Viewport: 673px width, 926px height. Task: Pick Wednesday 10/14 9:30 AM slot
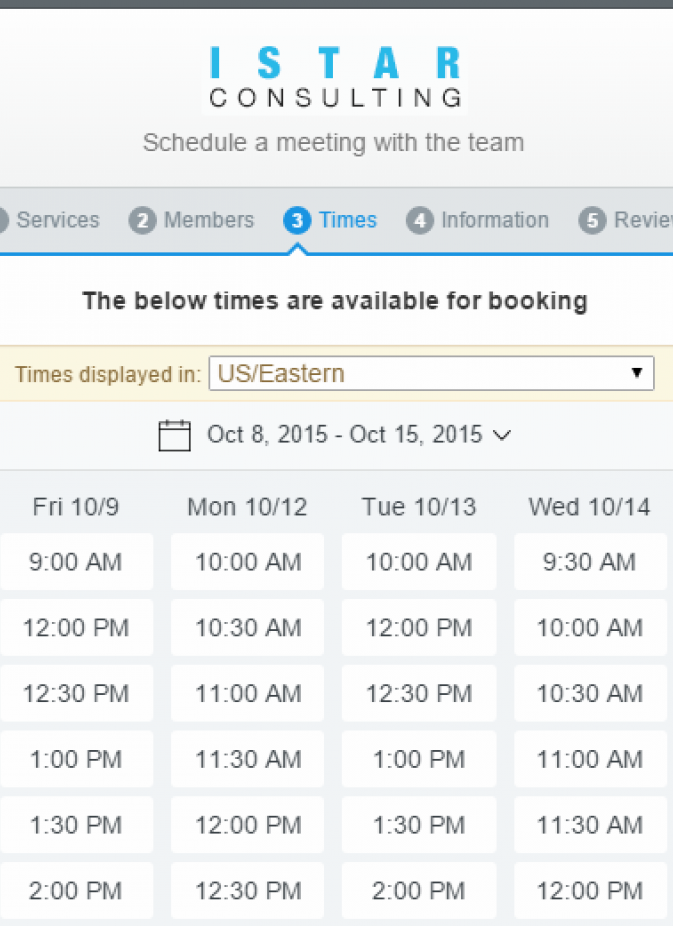click(x=590, y=562)
